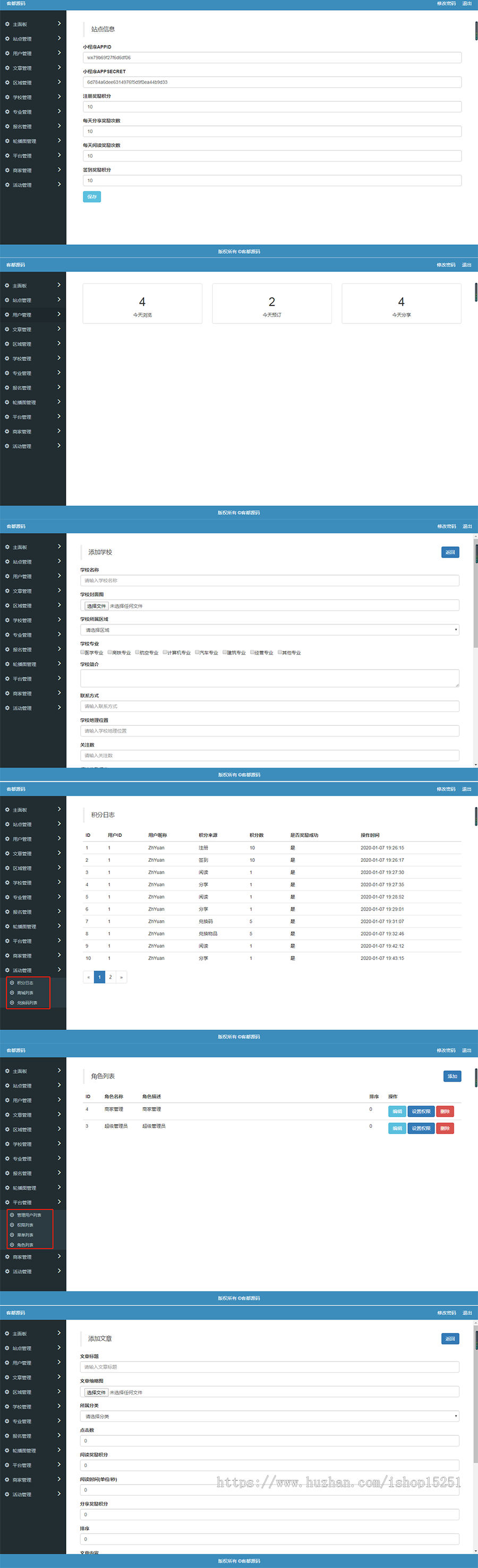Click 今天预订 statistics card

271,304
